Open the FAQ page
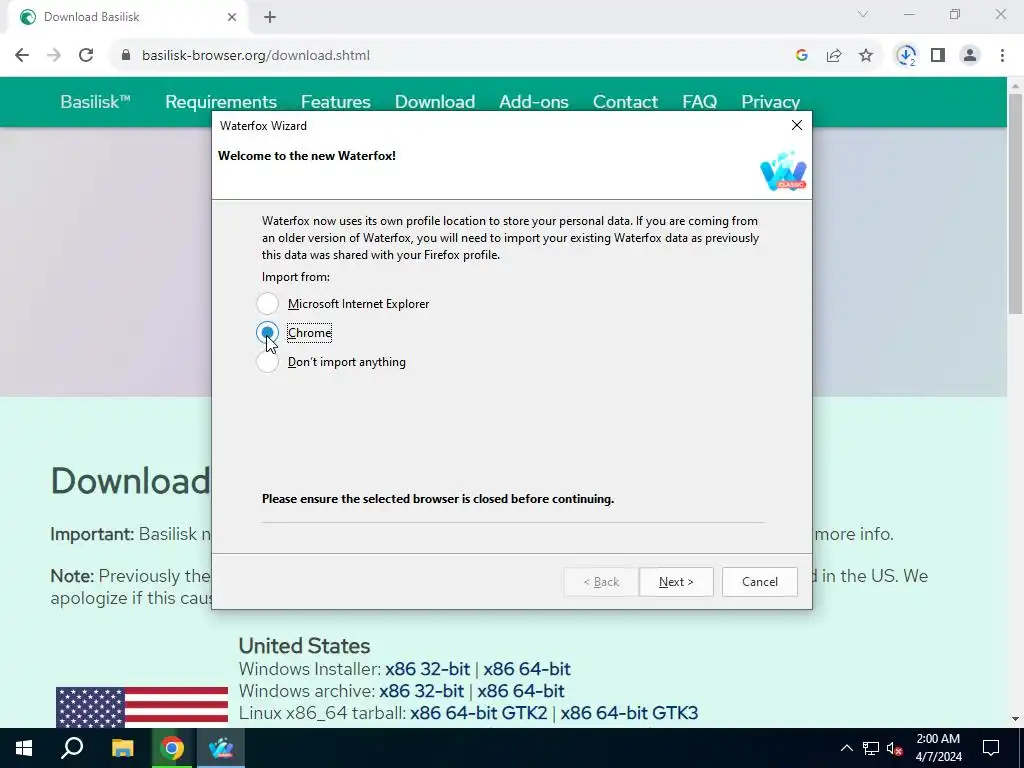This screenshot has height=768, width=1024. pyautogui.click(x=699, y=102)
